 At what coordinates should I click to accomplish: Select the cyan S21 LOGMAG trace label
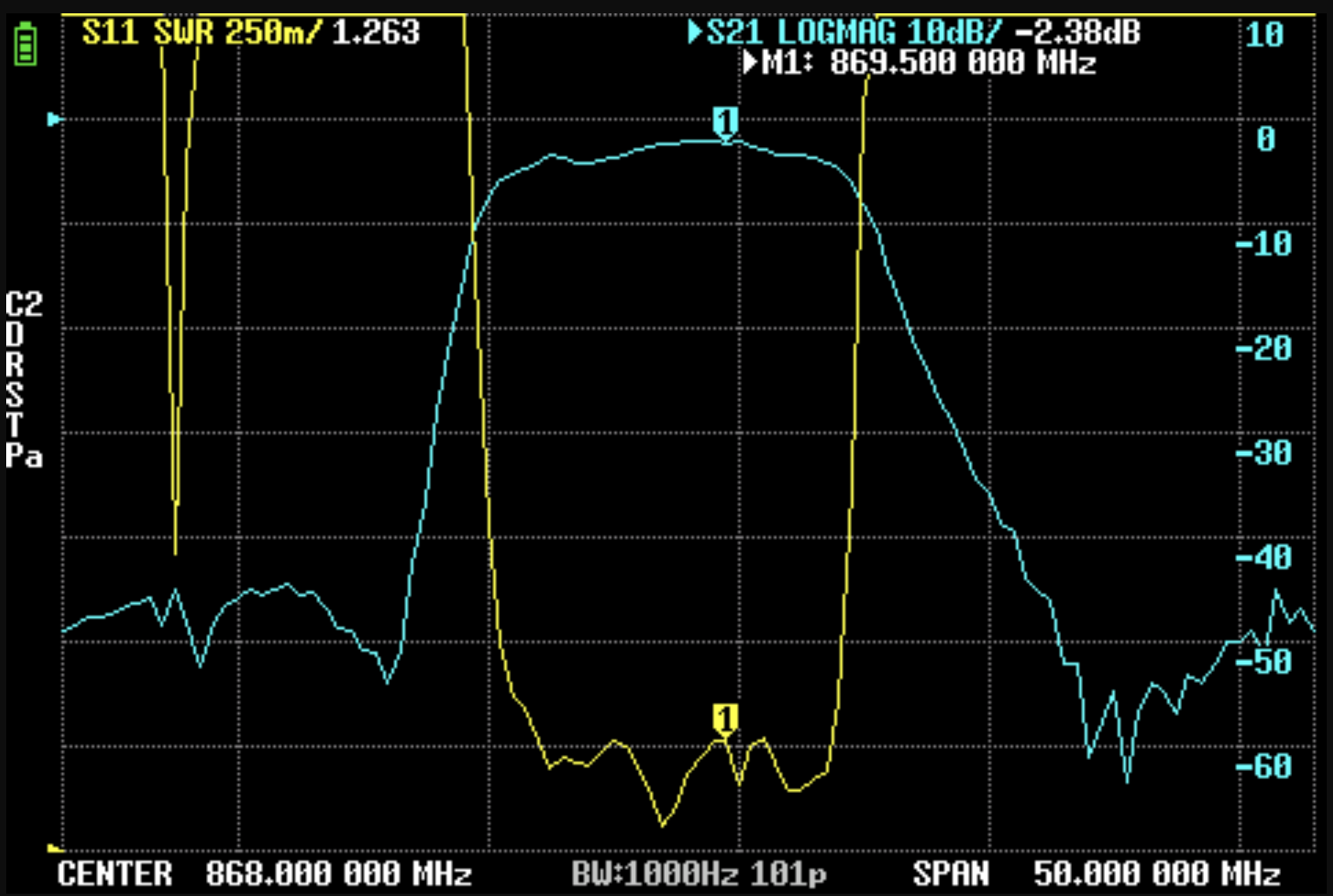854,33
